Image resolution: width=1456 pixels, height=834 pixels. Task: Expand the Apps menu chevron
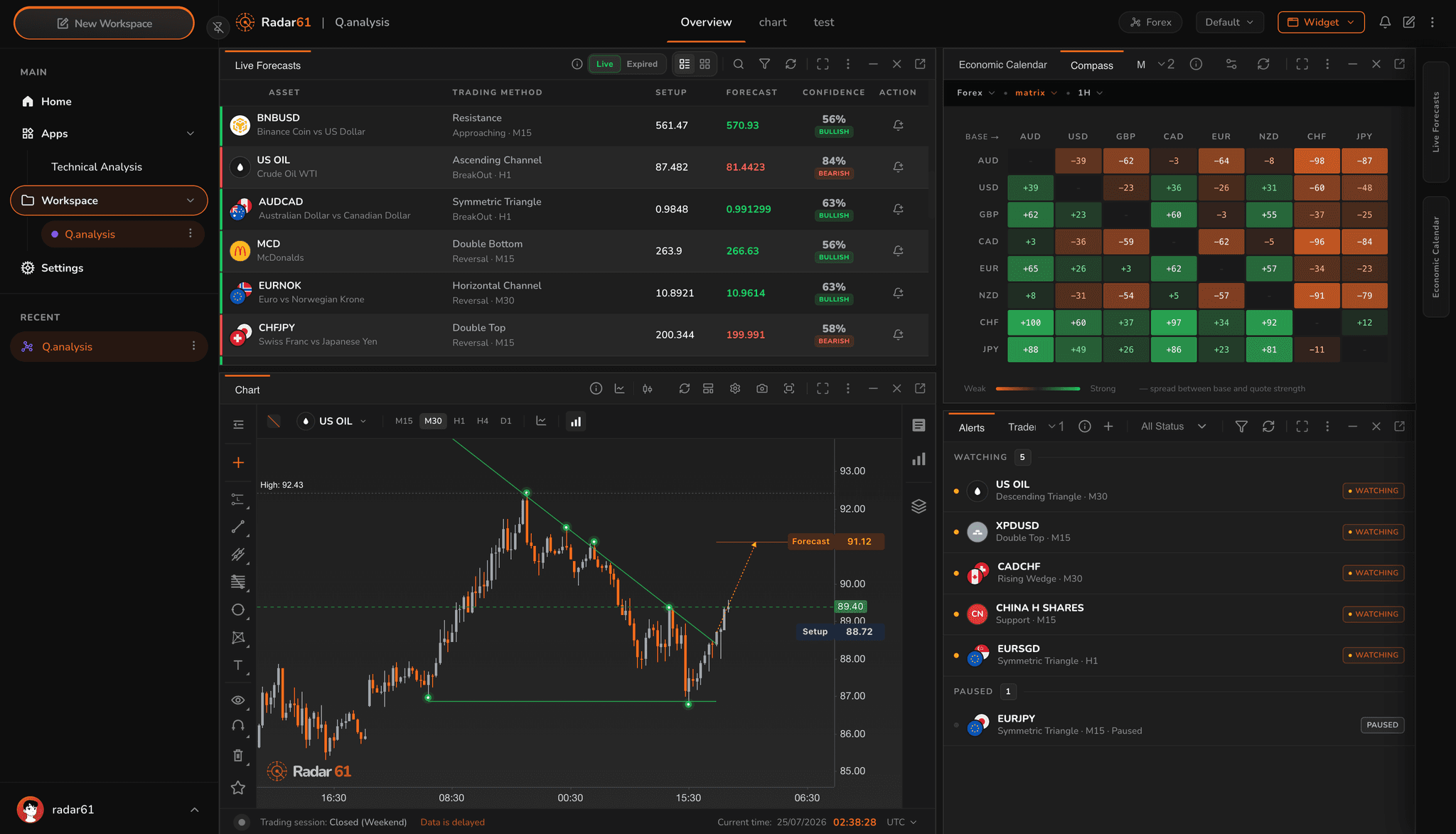(191, 134)
